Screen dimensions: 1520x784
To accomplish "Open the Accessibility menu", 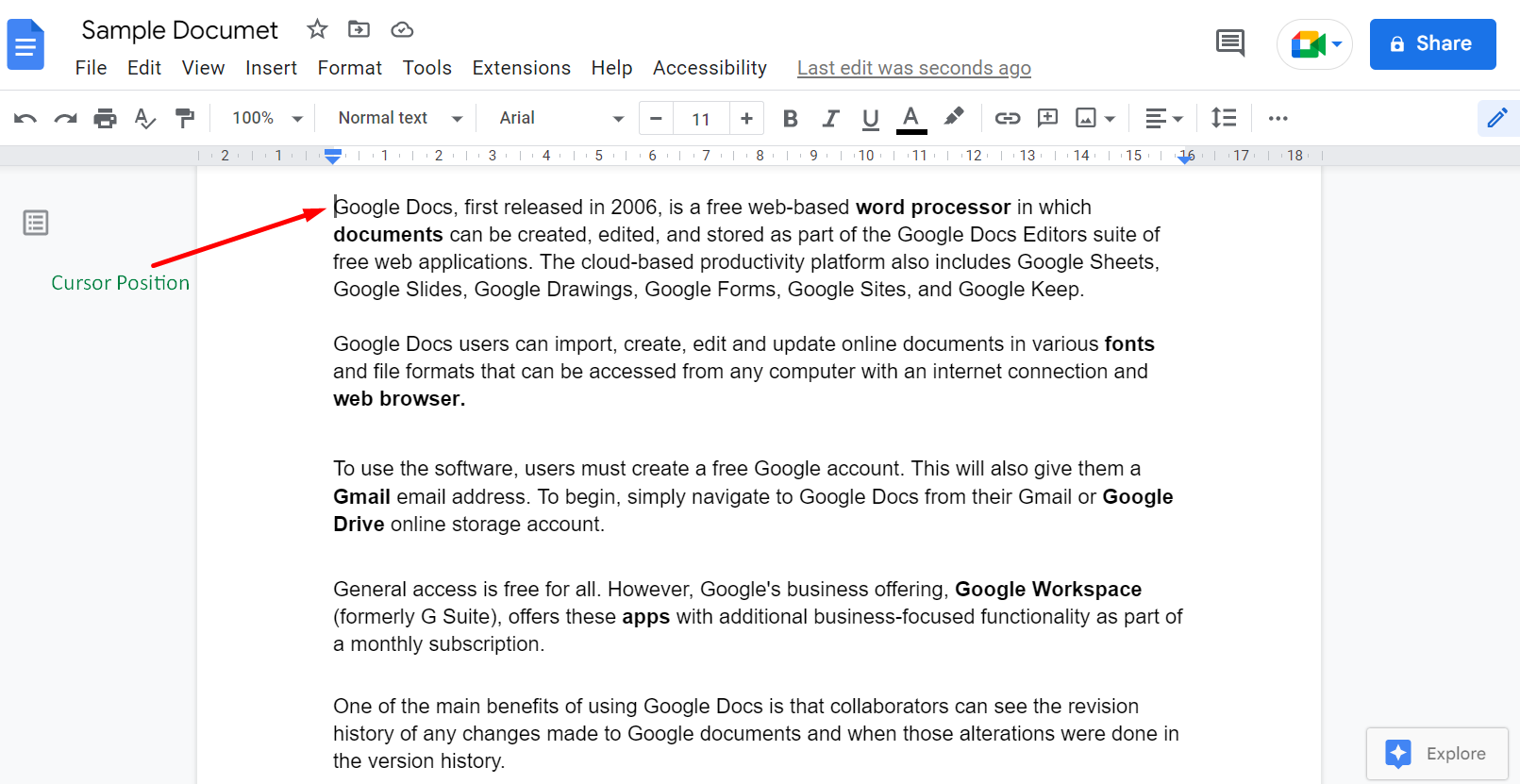I will point(710,68).
